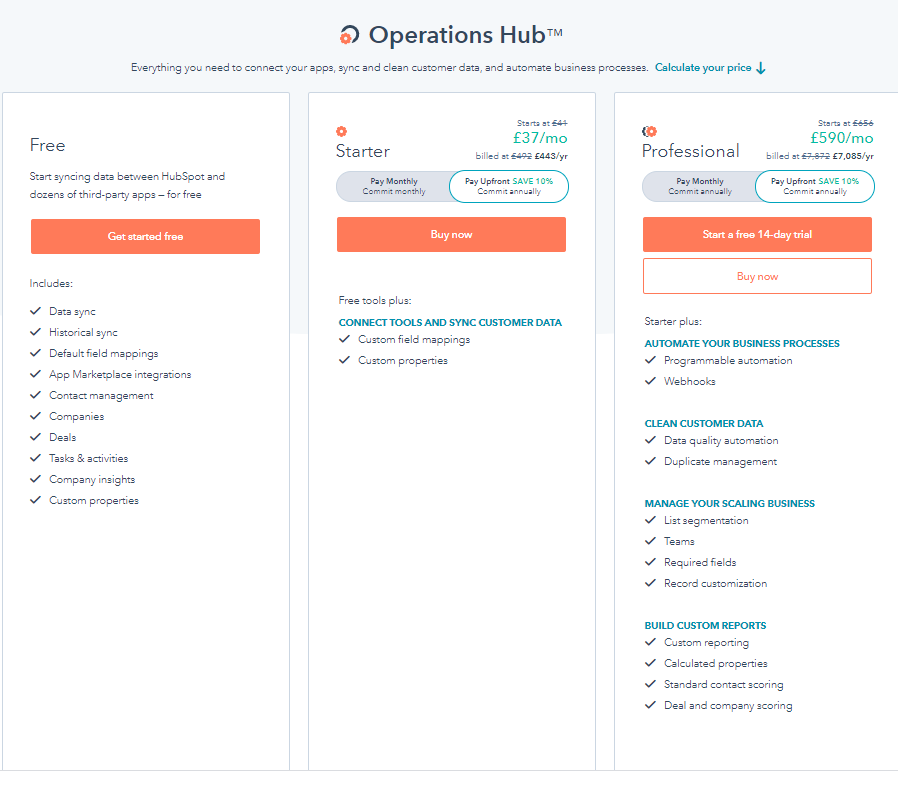The image size is (898, 794).
Task: Click the Automate Your Business Processes heading
Action: [x=742, y=344]
